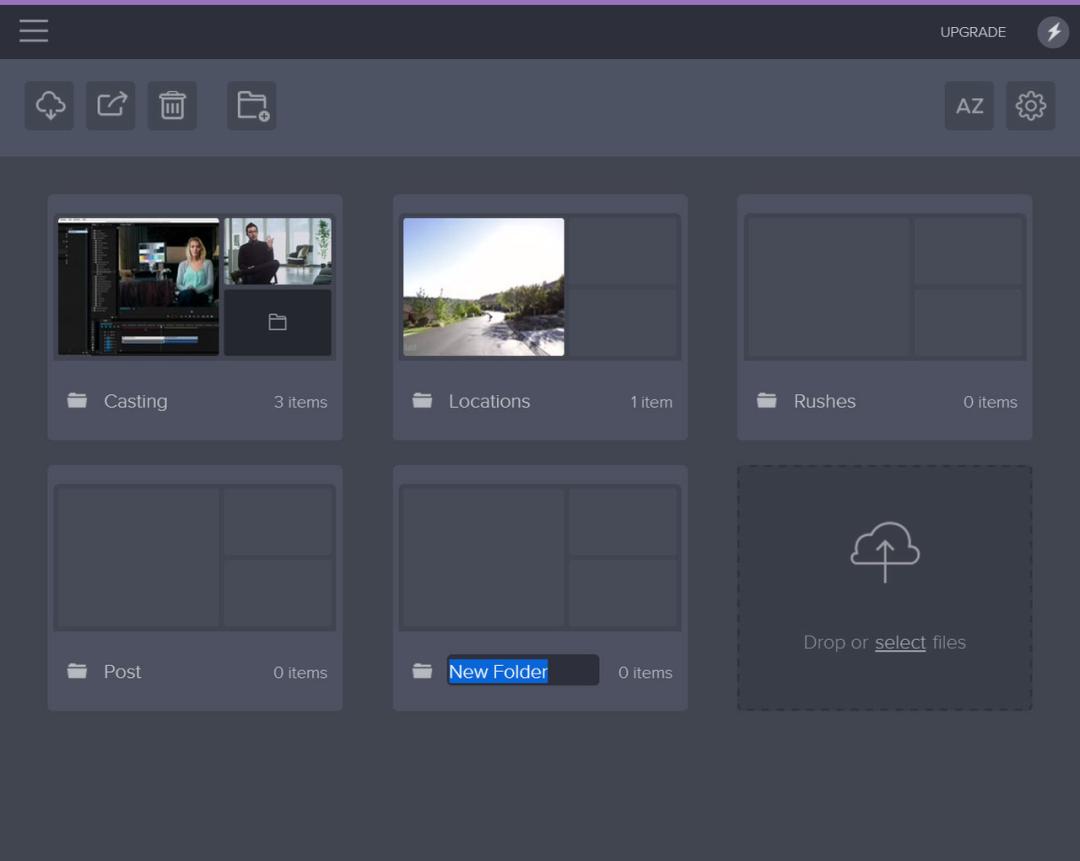Viewport: 1080px width, 861px height.
Task: Click the trash delete icon
Action: point(172,105)
